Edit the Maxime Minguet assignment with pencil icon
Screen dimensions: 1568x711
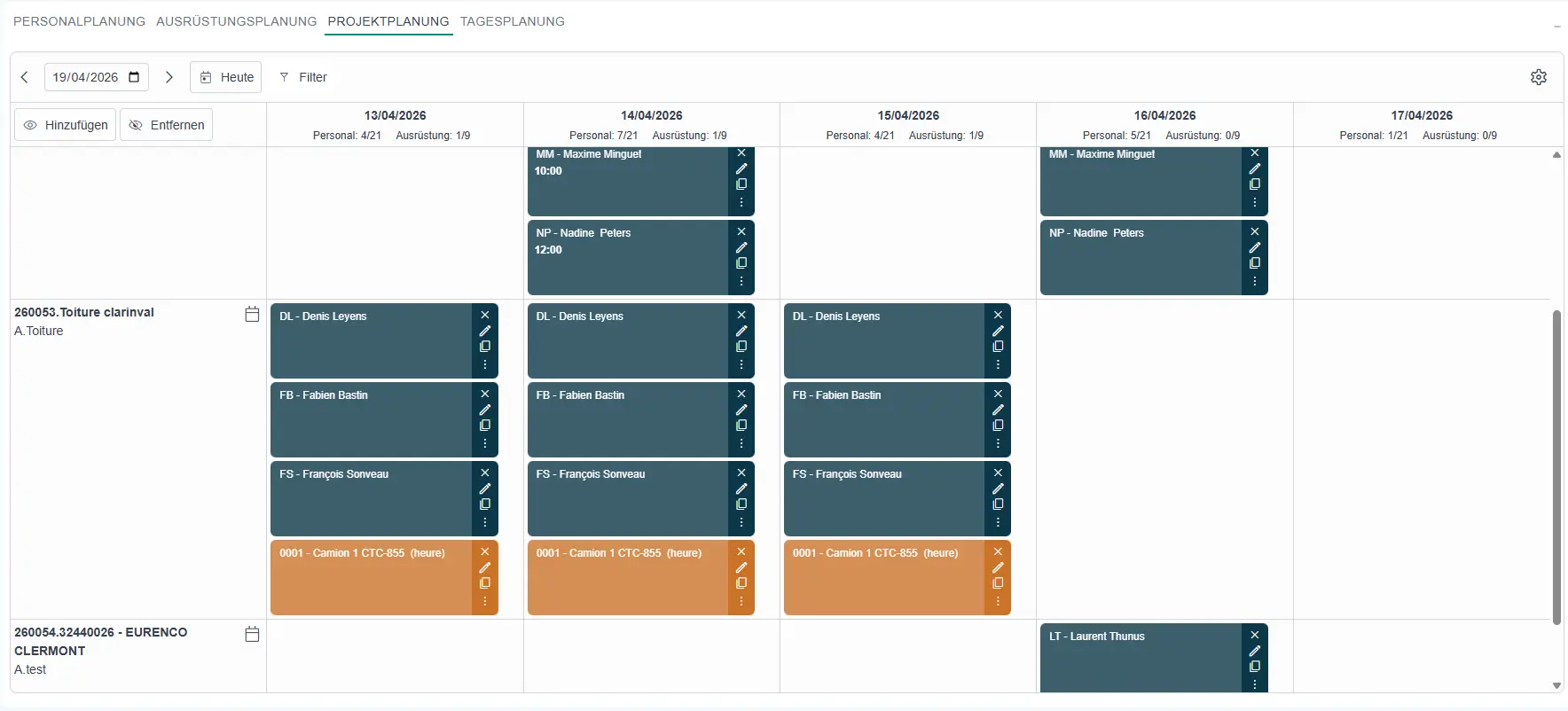[741, 168]
